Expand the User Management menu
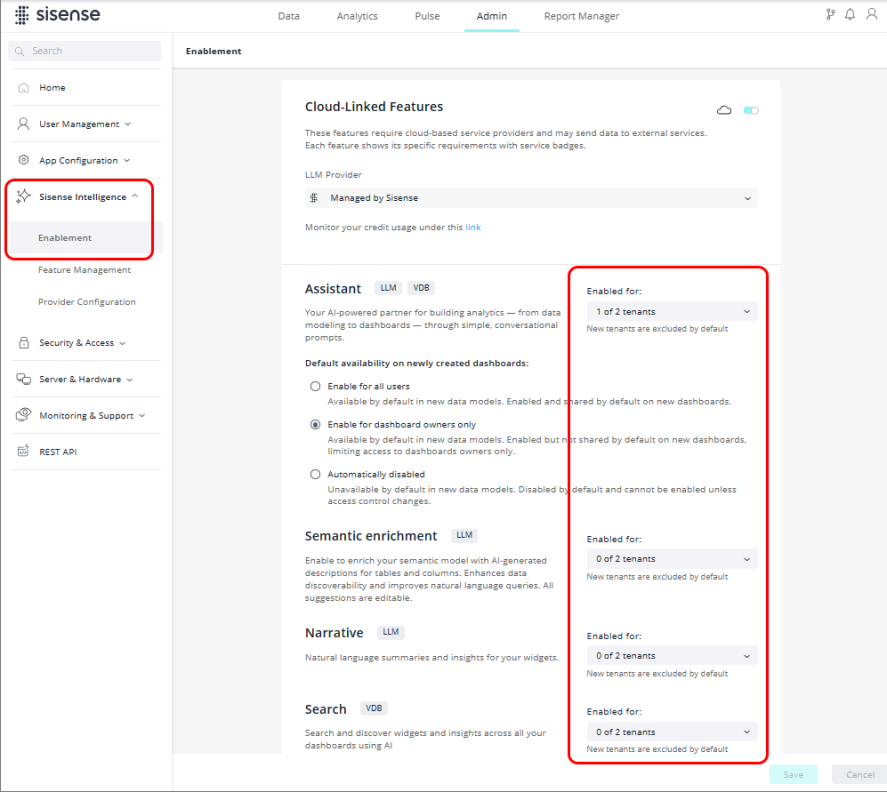This screenshot has height=792, width=887. [x=128, y=124]
